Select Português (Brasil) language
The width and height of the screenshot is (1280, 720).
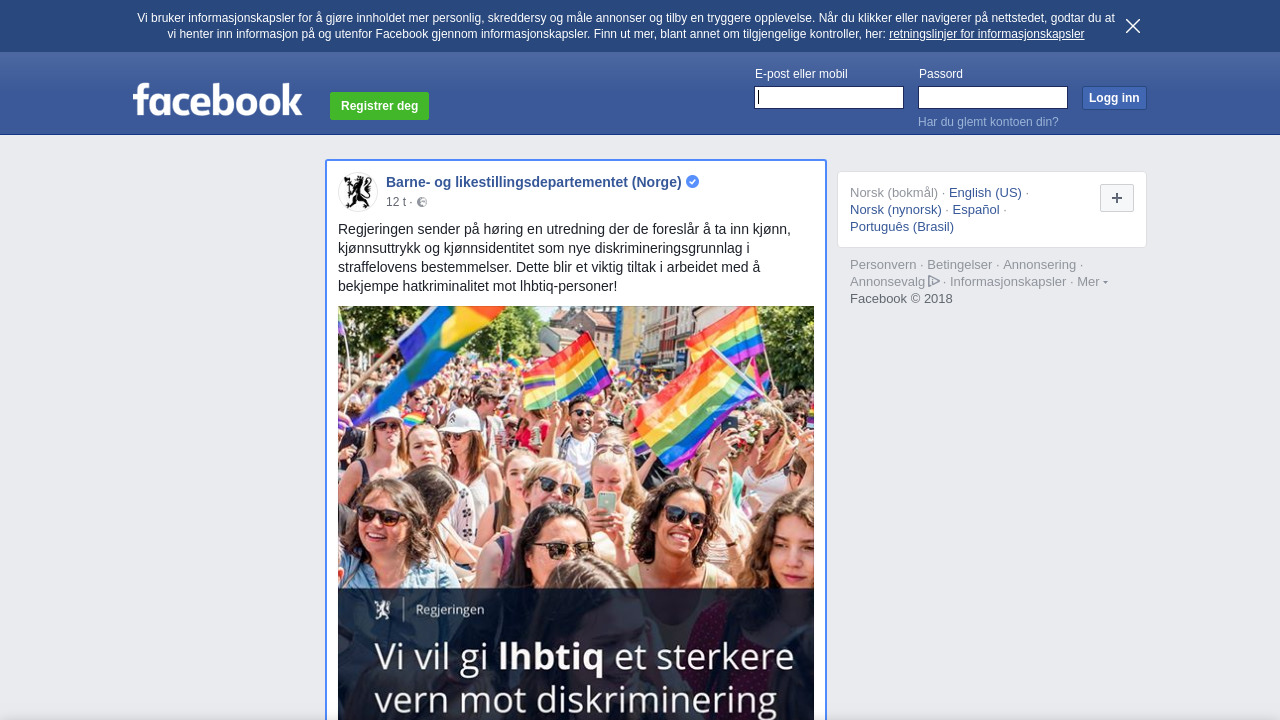coord(902,227)
